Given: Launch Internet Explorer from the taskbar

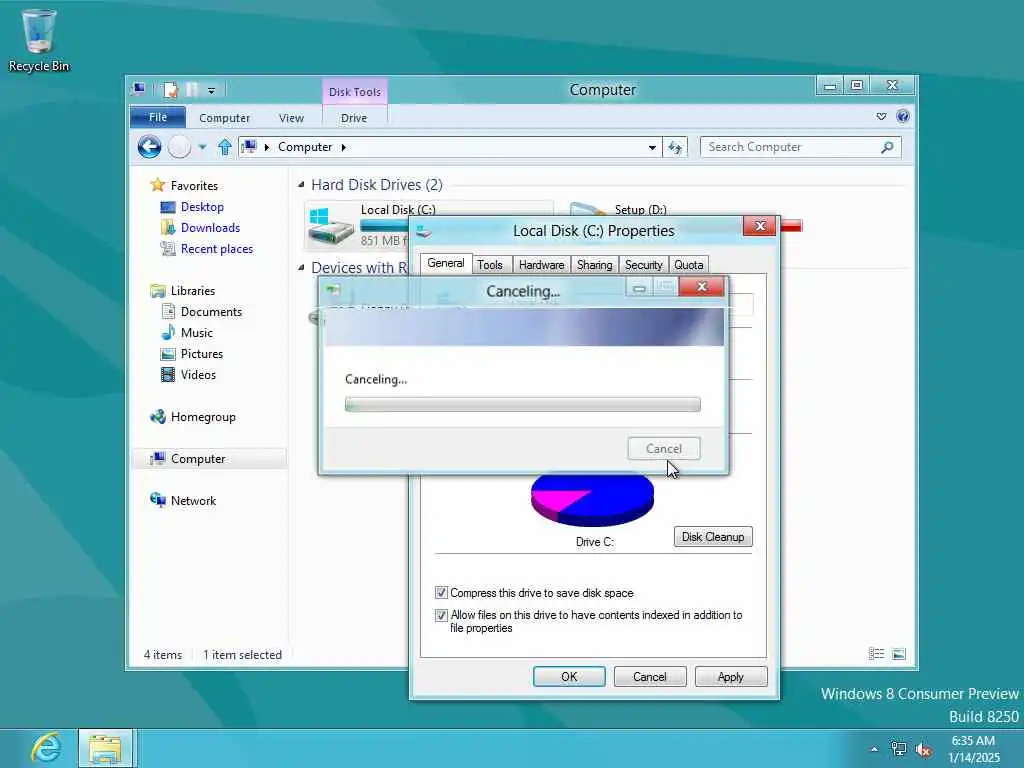Looking at the screenshot, I should pos(46,748).
